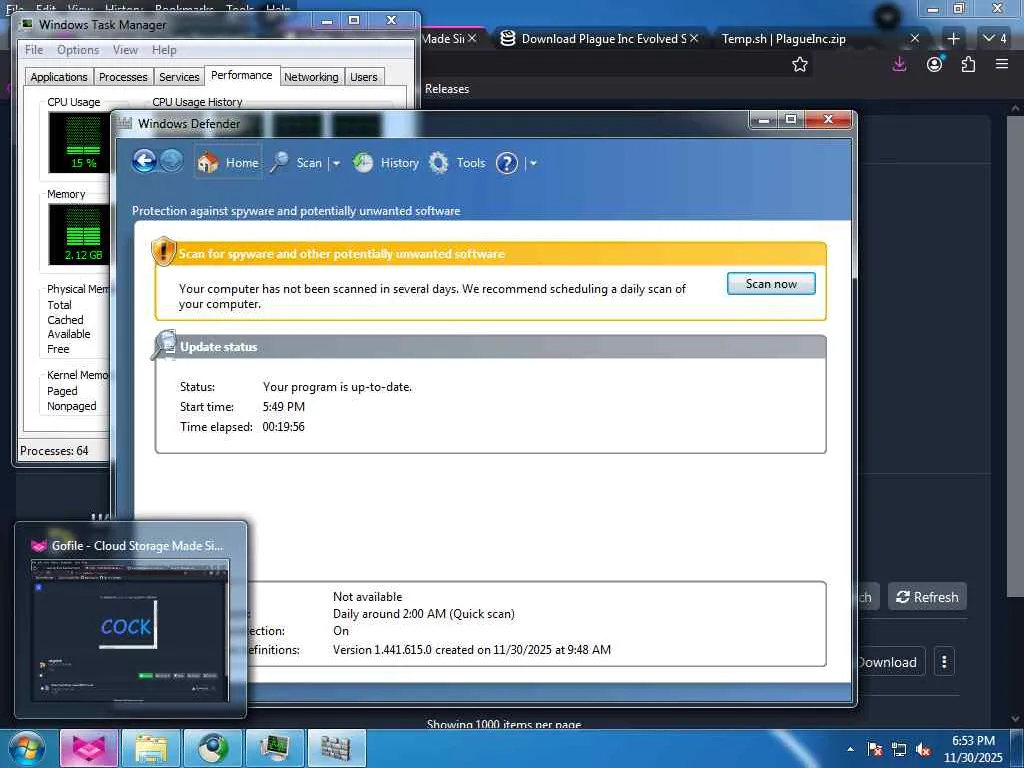
Task: Open the browser downloads arrow icon
Action: pos(899,64)
